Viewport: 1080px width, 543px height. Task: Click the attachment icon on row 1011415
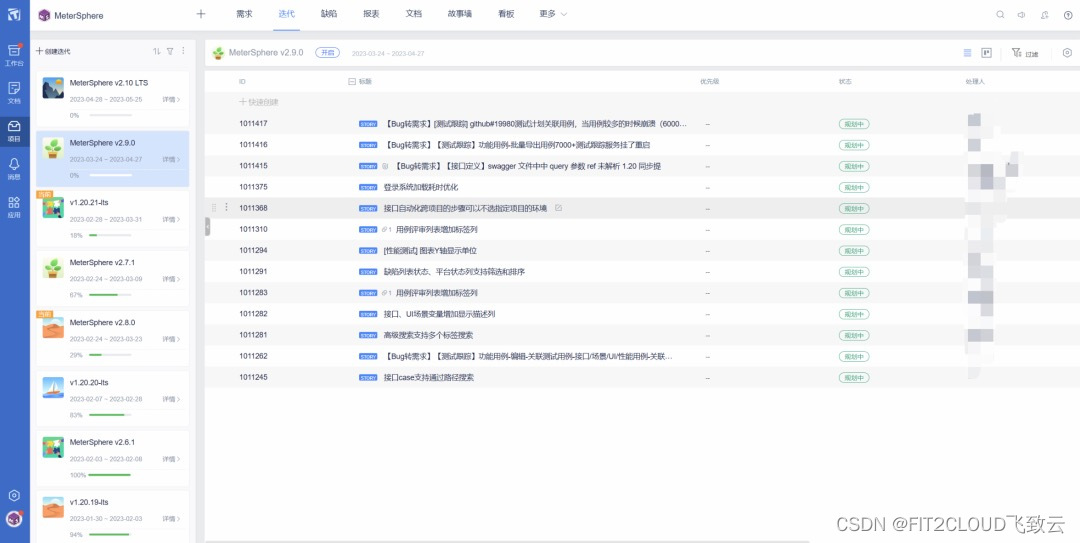(x=385, y=166)
